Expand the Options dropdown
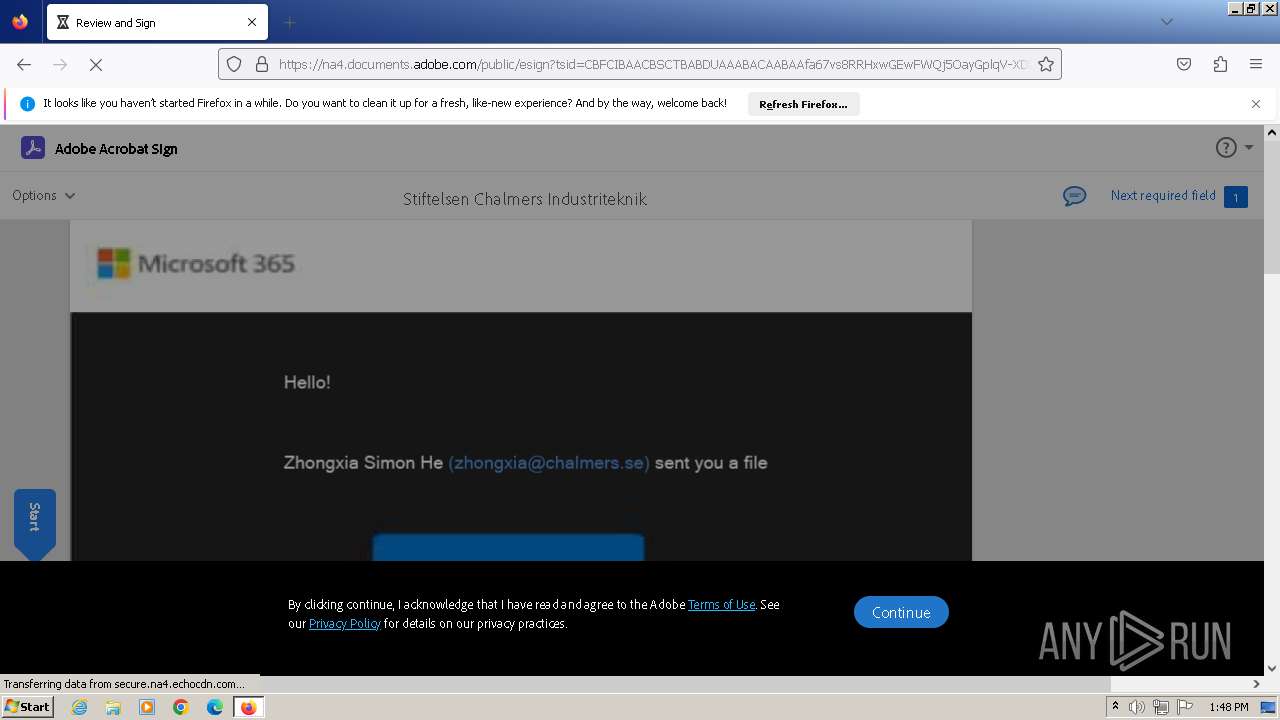Screen dimensions: 1280x720 pyautogui.click(x=44, y=196)
